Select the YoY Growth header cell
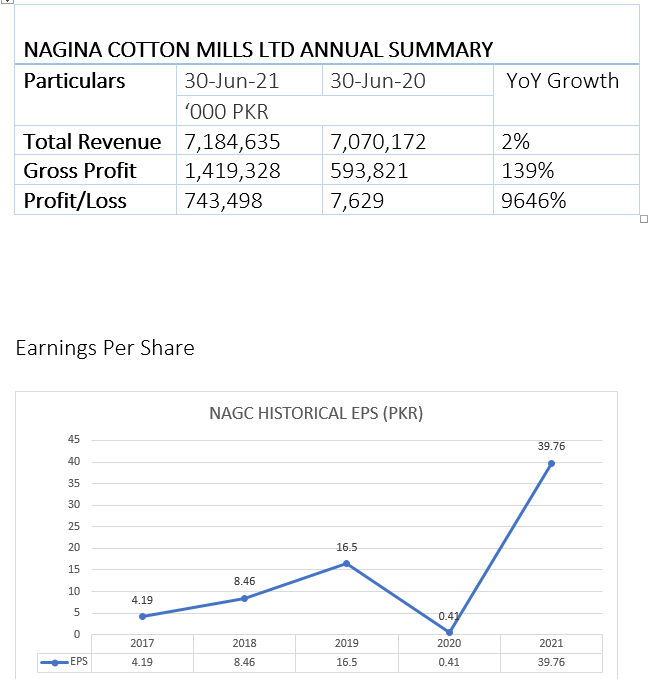Image resolution: width=667 pixels, height=684 pixels. [x=563, y=81]
